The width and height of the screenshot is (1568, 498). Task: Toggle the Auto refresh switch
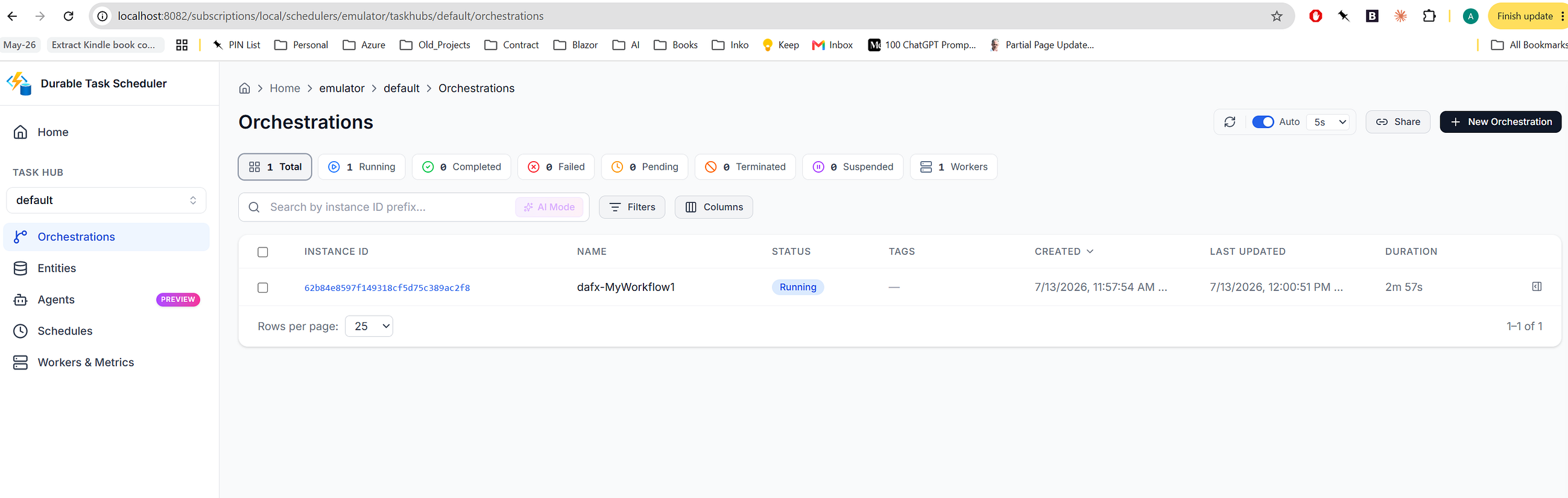point(1262,122)
